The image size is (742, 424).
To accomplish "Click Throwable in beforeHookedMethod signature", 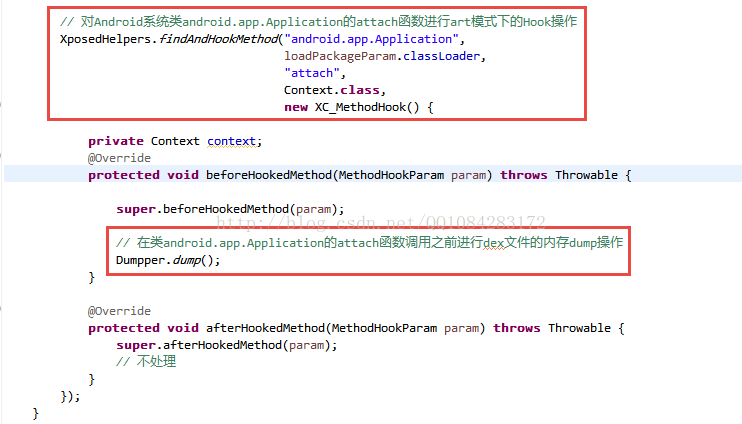I will coord(586,175).
